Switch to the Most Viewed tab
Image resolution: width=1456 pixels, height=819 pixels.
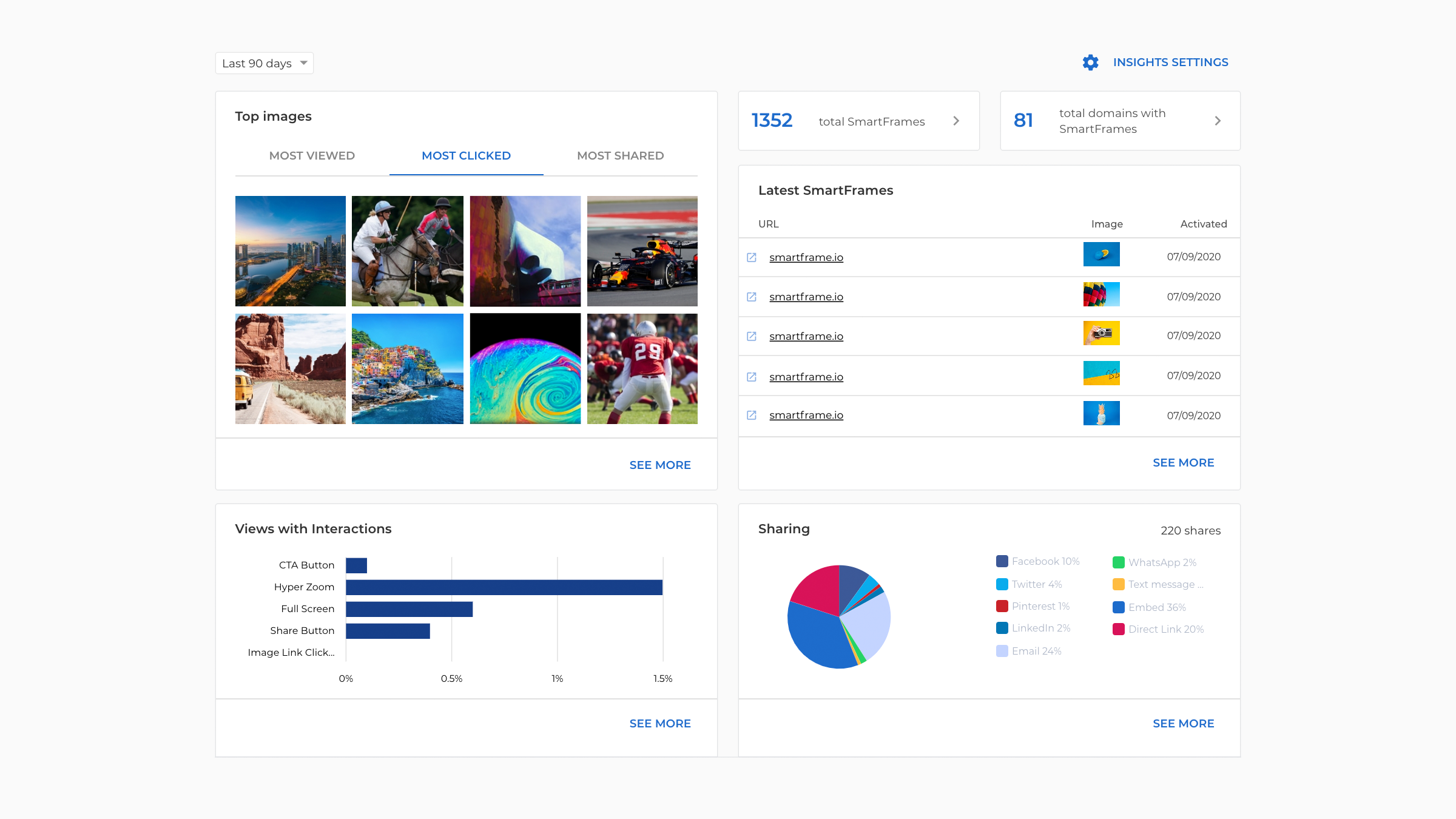tap(312, 156)
